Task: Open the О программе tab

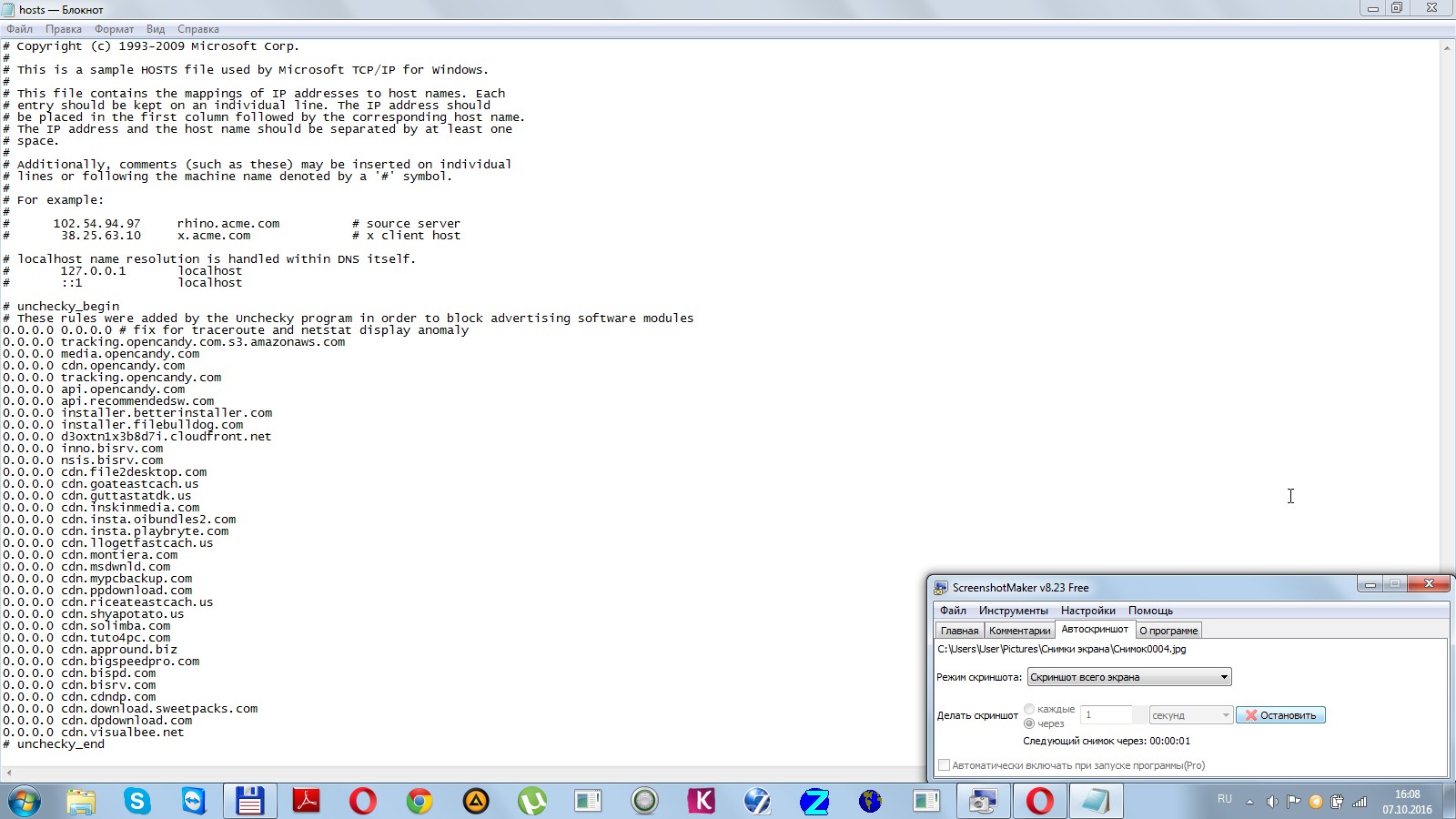Action: (1168, 631)
